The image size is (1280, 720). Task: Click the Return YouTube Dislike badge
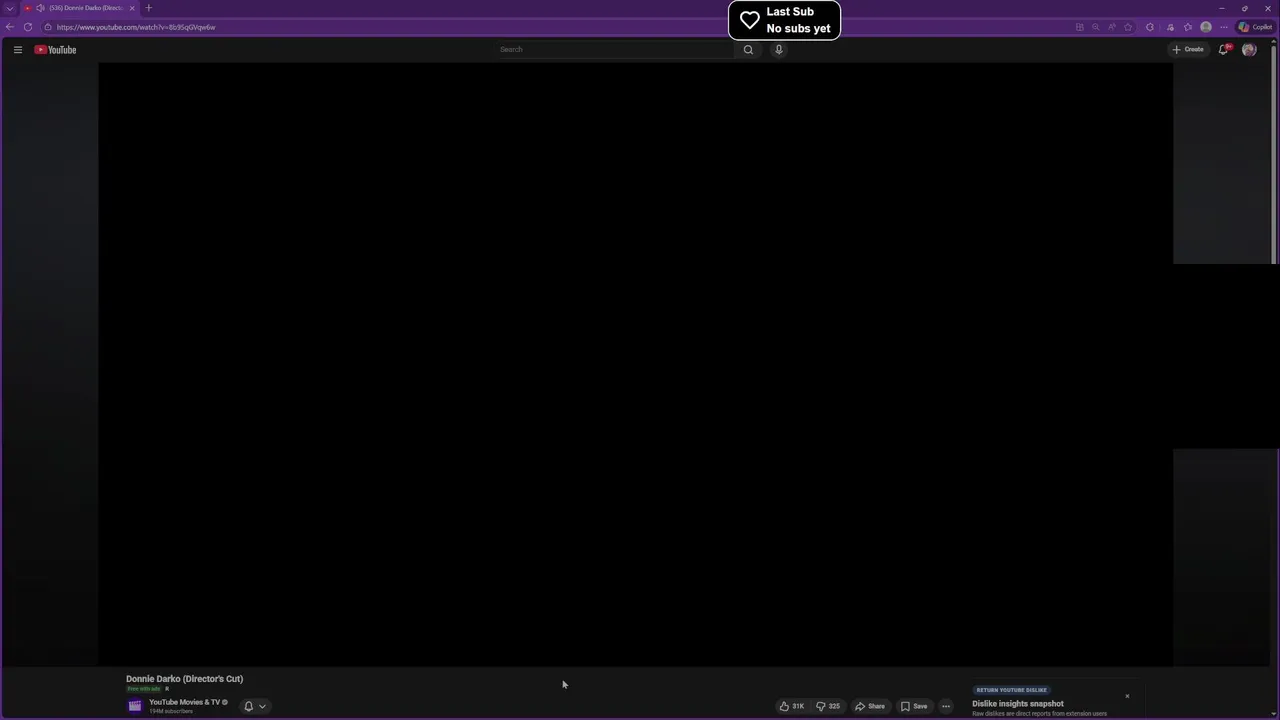pyautogui.click(x=1012, y=690)
